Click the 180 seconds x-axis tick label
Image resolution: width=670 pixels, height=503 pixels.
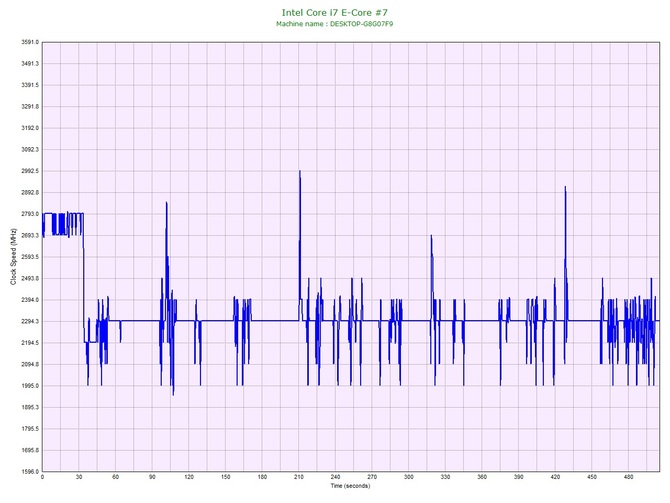pos(262,477)
